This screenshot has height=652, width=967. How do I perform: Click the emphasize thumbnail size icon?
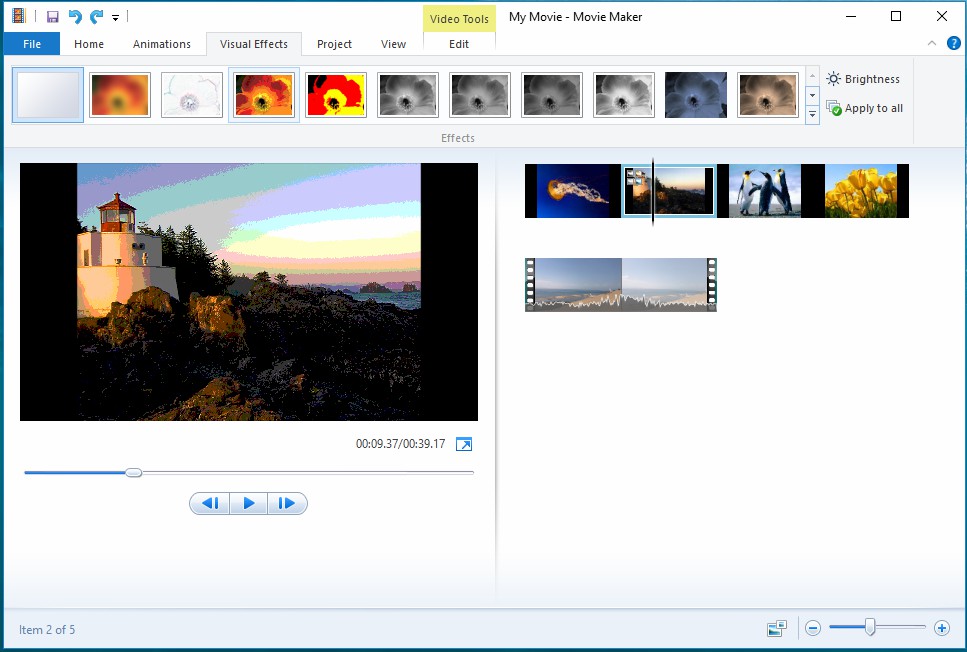(776, 627)
